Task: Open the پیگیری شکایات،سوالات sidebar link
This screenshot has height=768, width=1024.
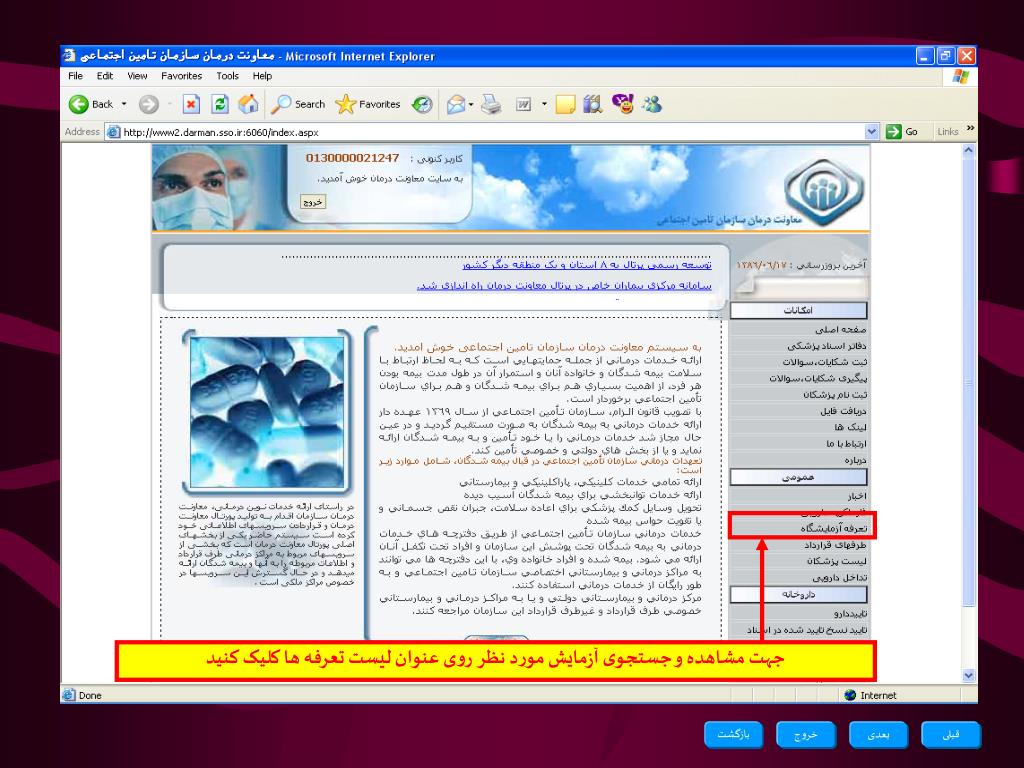Action: tap(818, 378)
